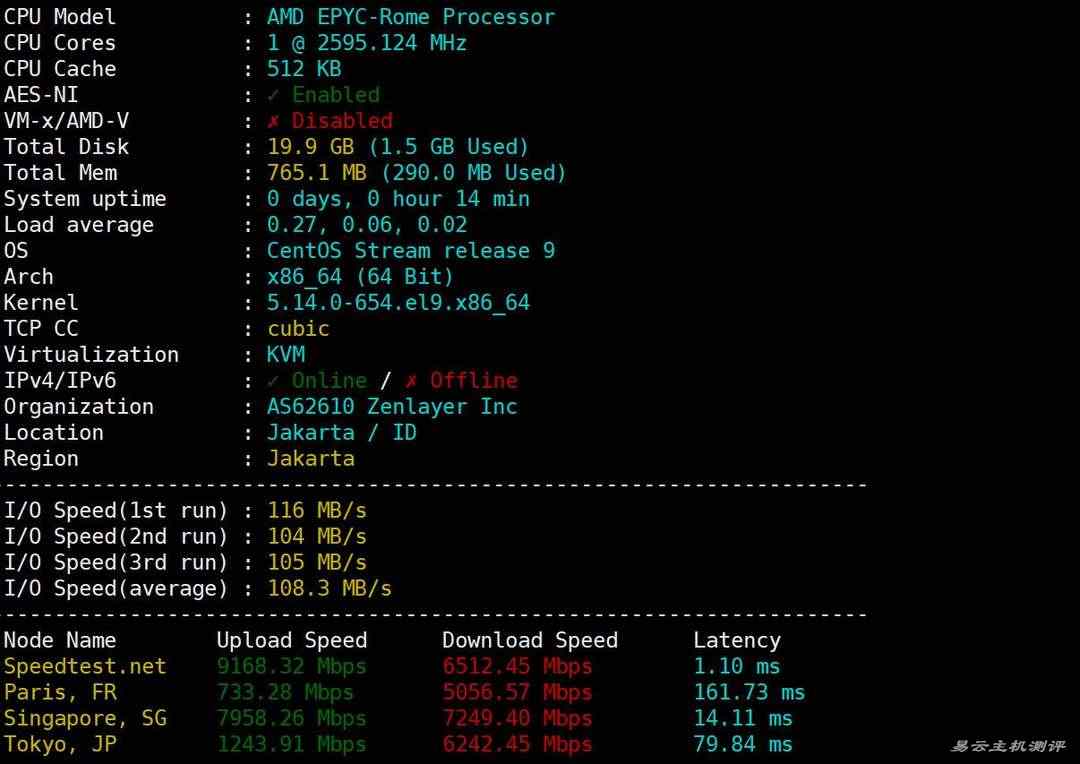Click the AMD EPYC-Rome Processor text
The image size is (1080, 764).
410,17
